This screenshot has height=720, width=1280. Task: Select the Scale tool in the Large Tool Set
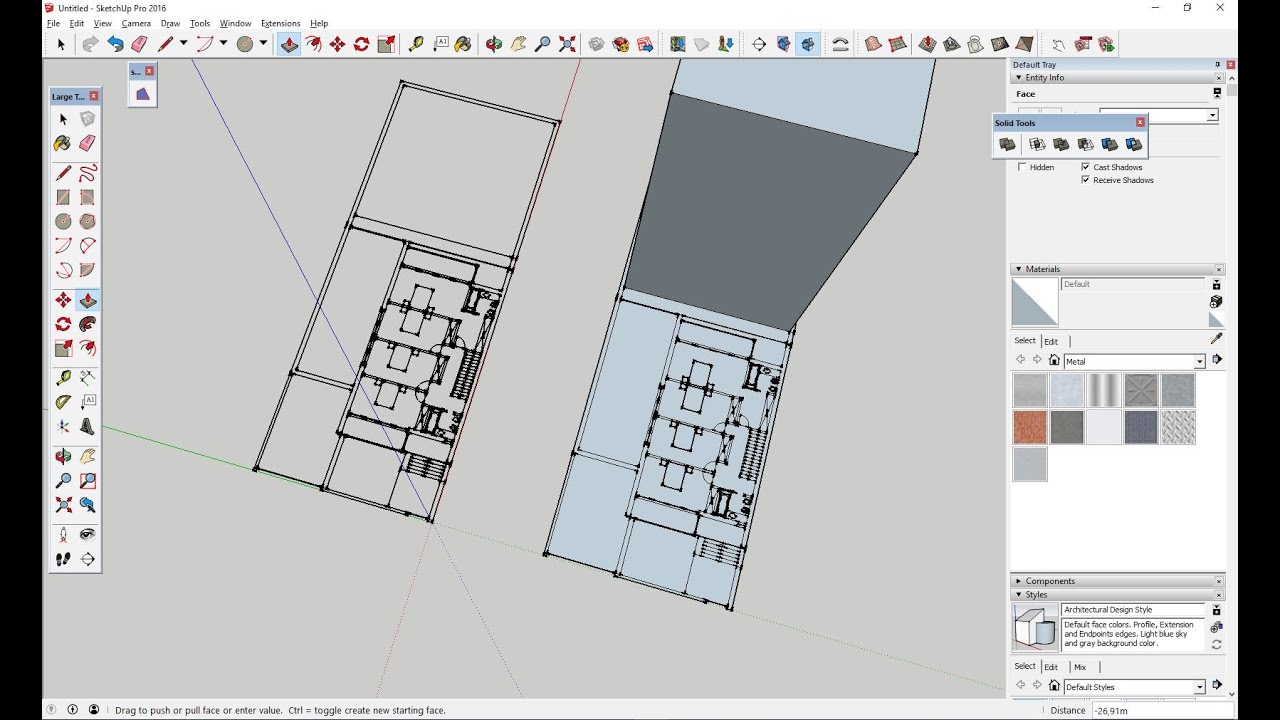[x=63, y=348]
